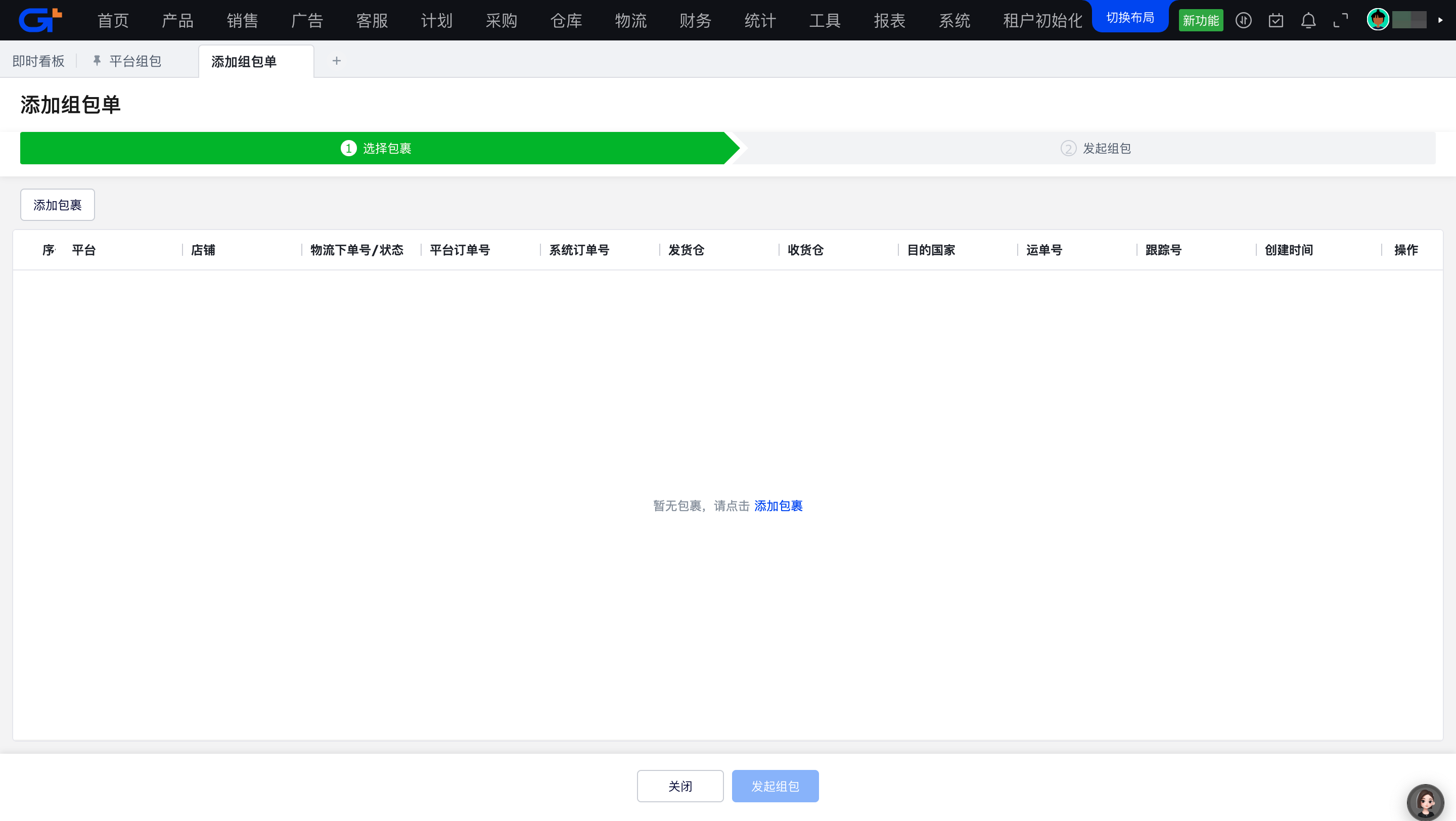Open the 广告 menu
The image size is (1456, 821).
coord(307,20)
